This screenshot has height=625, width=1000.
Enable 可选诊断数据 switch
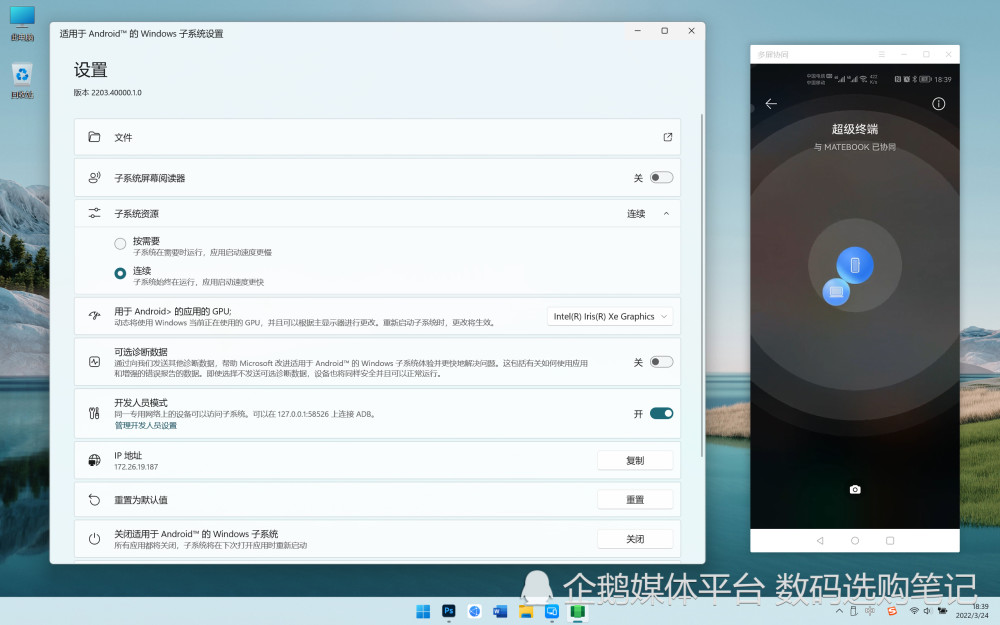pyautogui.click(x=661, y=362)
